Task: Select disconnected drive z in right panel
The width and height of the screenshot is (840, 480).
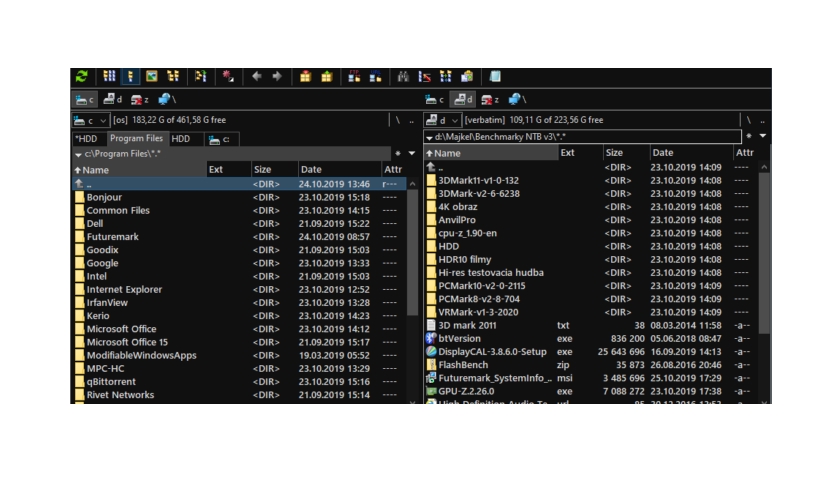Action: point(490,100)
